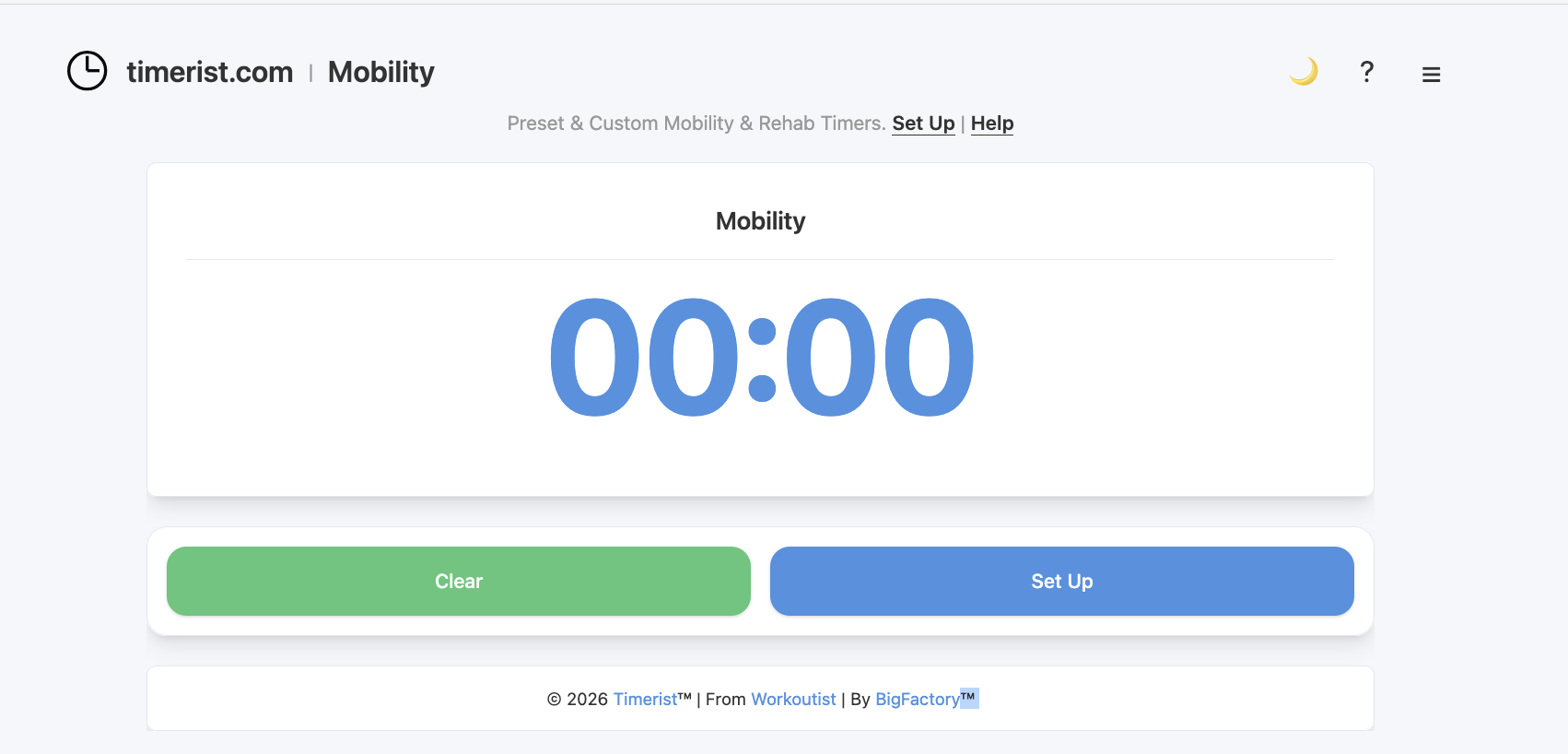
Task: Visit the Timerist footer link
Action: 646,699
